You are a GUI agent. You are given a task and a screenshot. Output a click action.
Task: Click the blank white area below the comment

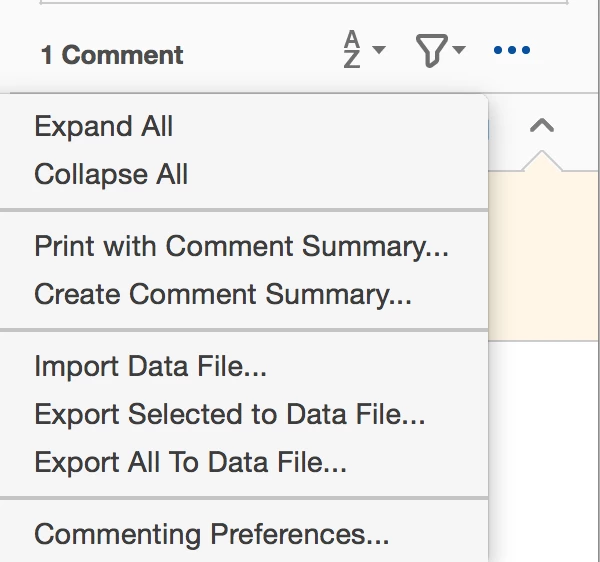[x=544, y=450]
